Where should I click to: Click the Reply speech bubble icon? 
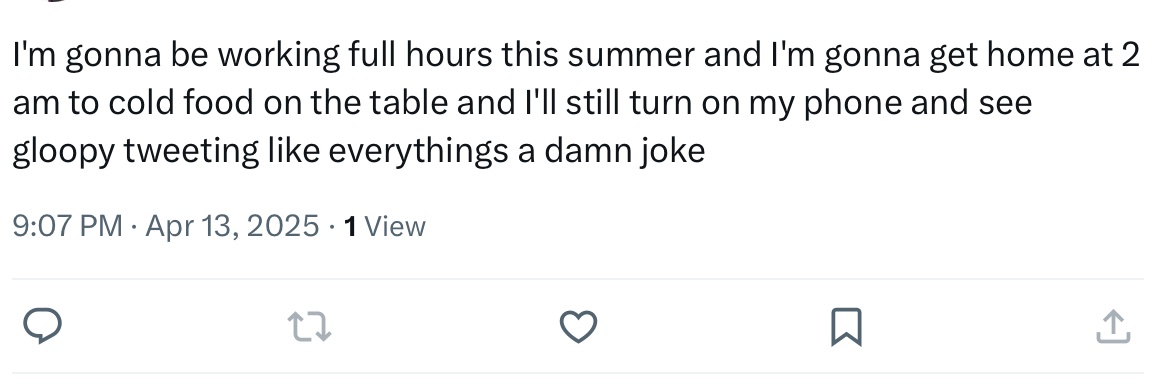coord(42,327)
